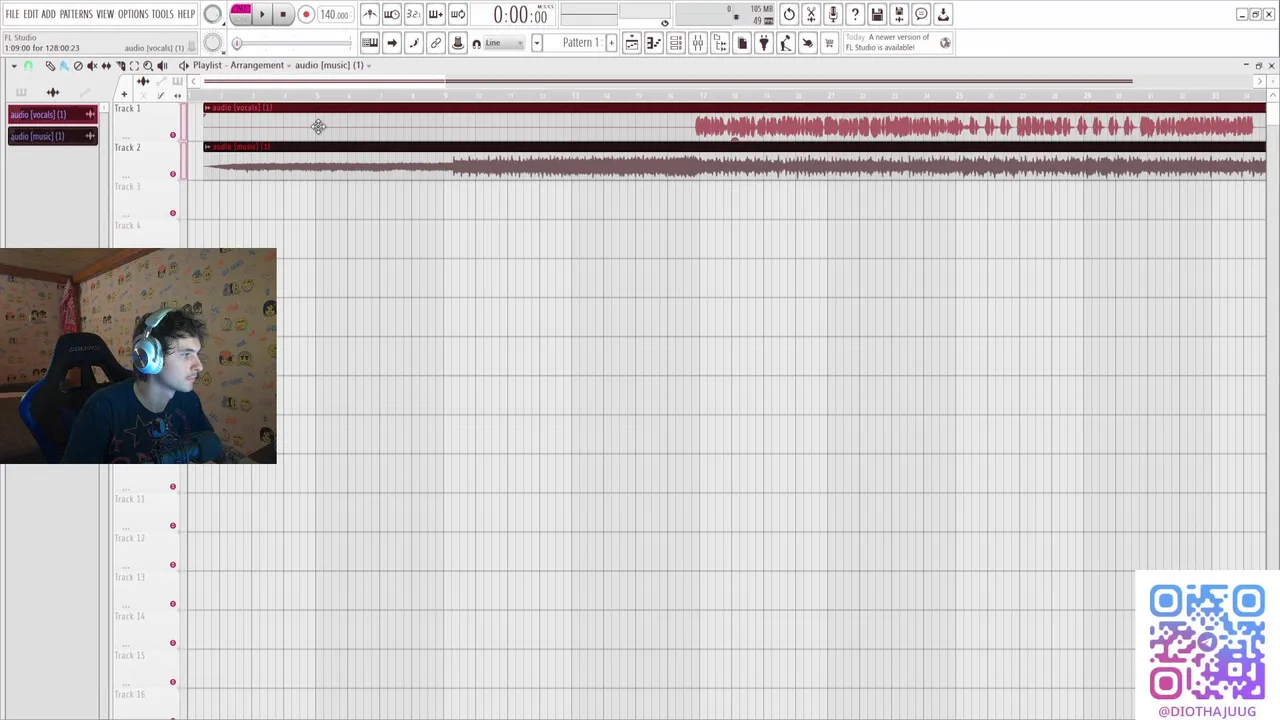Open playlist options arrow menu
The width and height of the screenshot is (1280, 720).
14,66
